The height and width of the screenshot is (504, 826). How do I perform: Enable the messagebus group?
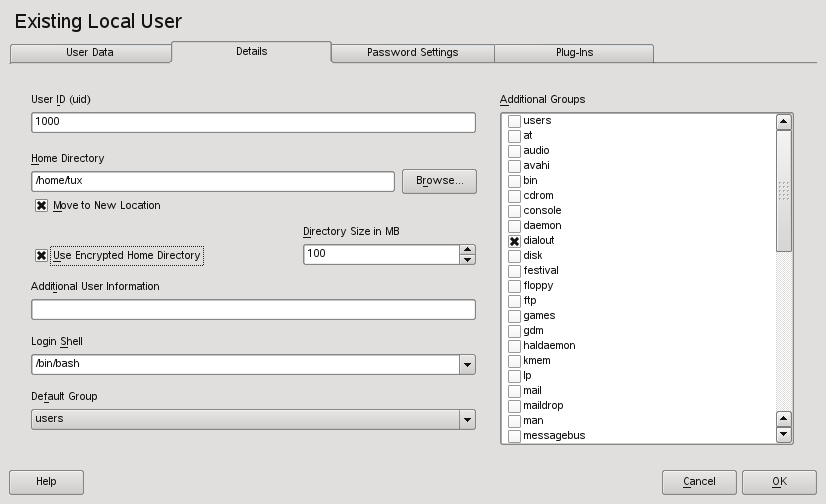click(514, 436)
